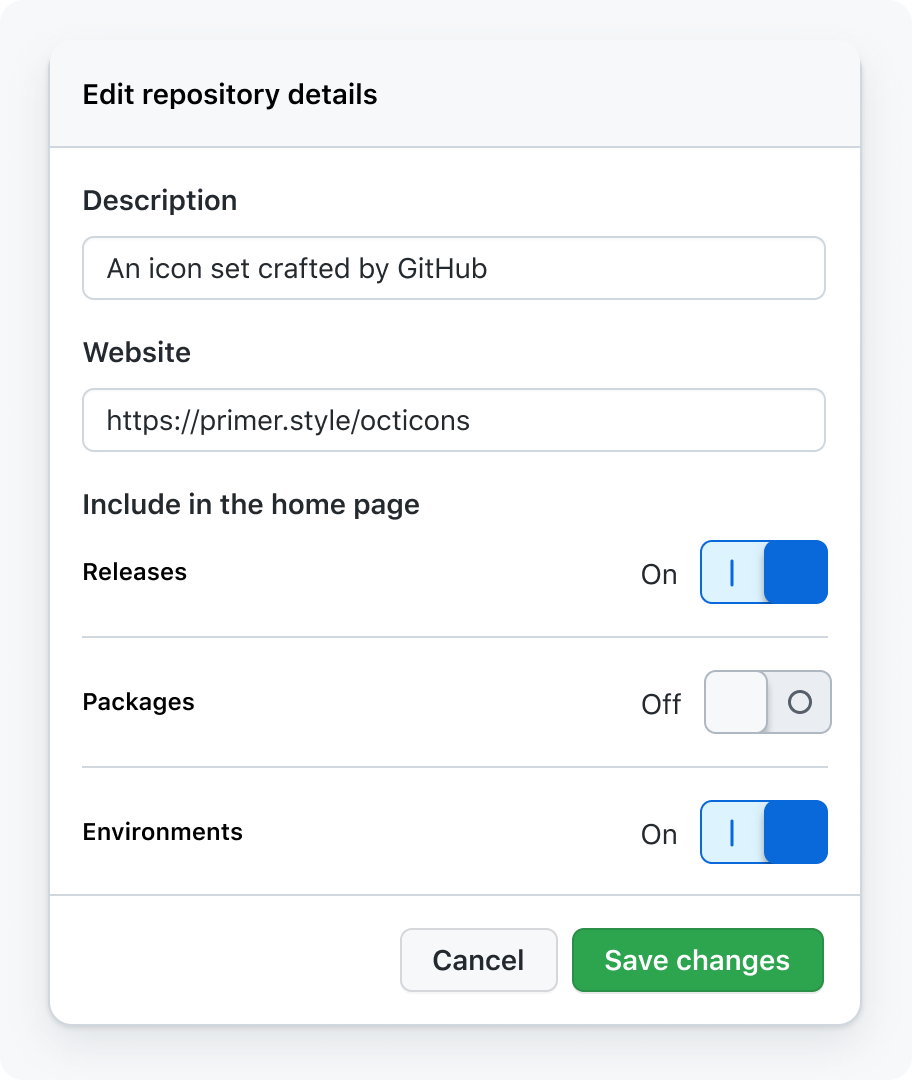Click the Edit repository details dialog title
Viewport: 912px width, 1080px height.
point(230,94)
